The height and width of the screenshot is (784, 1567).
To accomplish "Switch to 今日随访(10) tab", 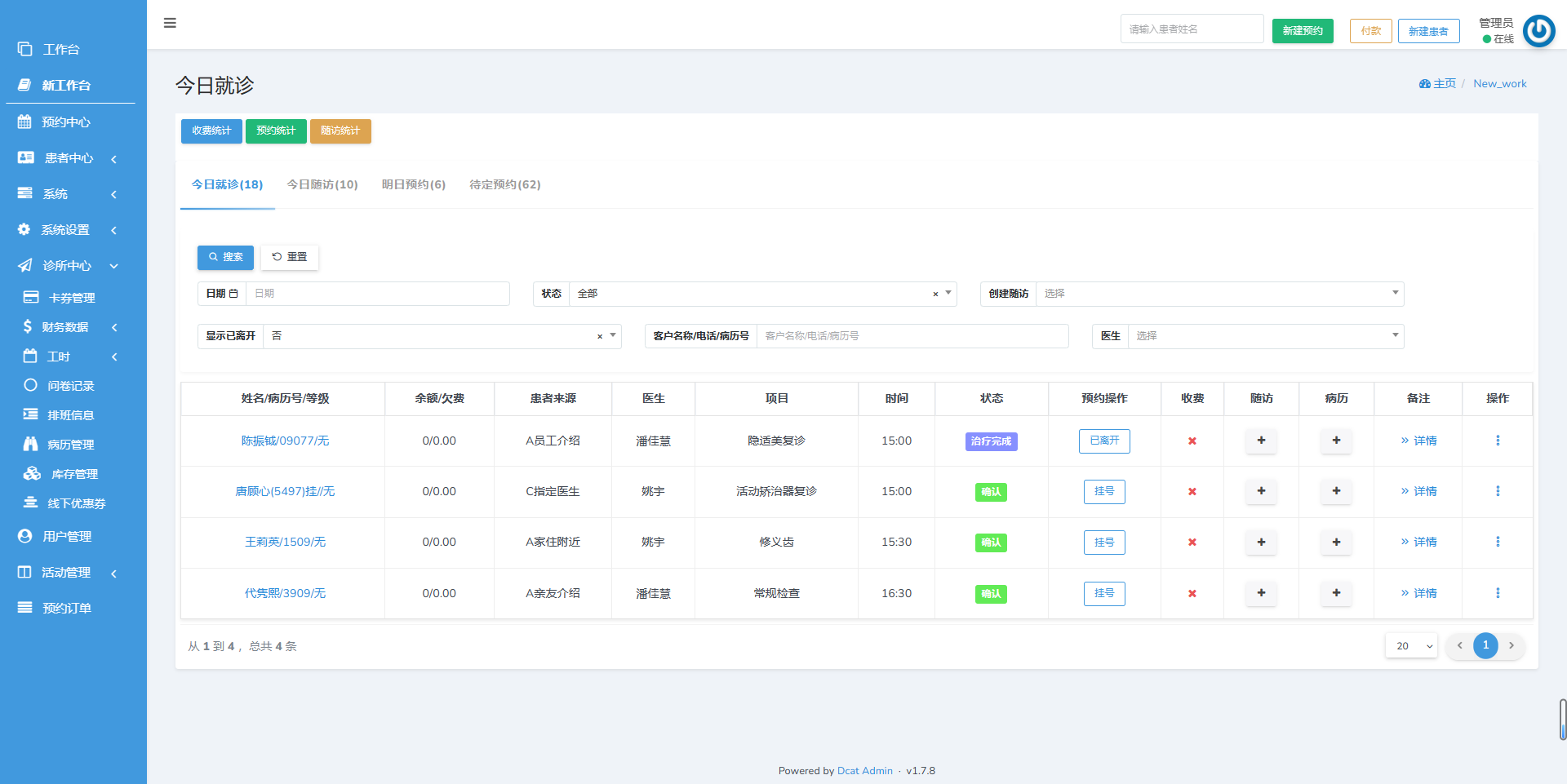I will click(322, 184).
